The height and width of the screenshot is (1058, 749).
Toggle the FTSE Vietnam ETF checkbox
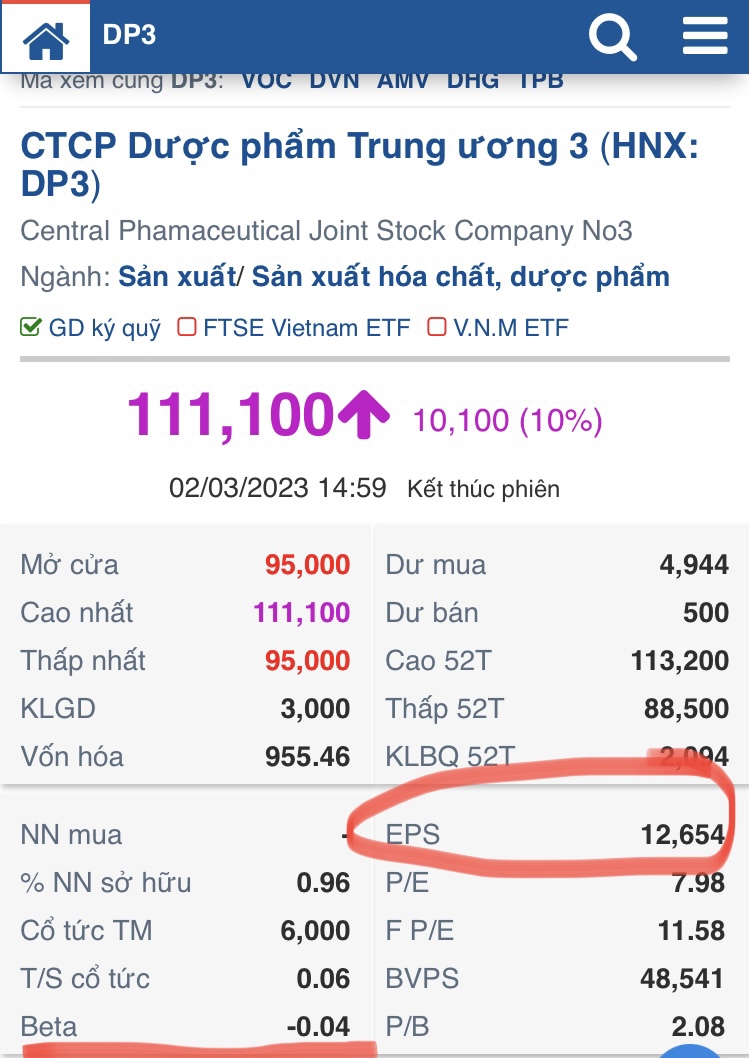[x=186, y=327]
